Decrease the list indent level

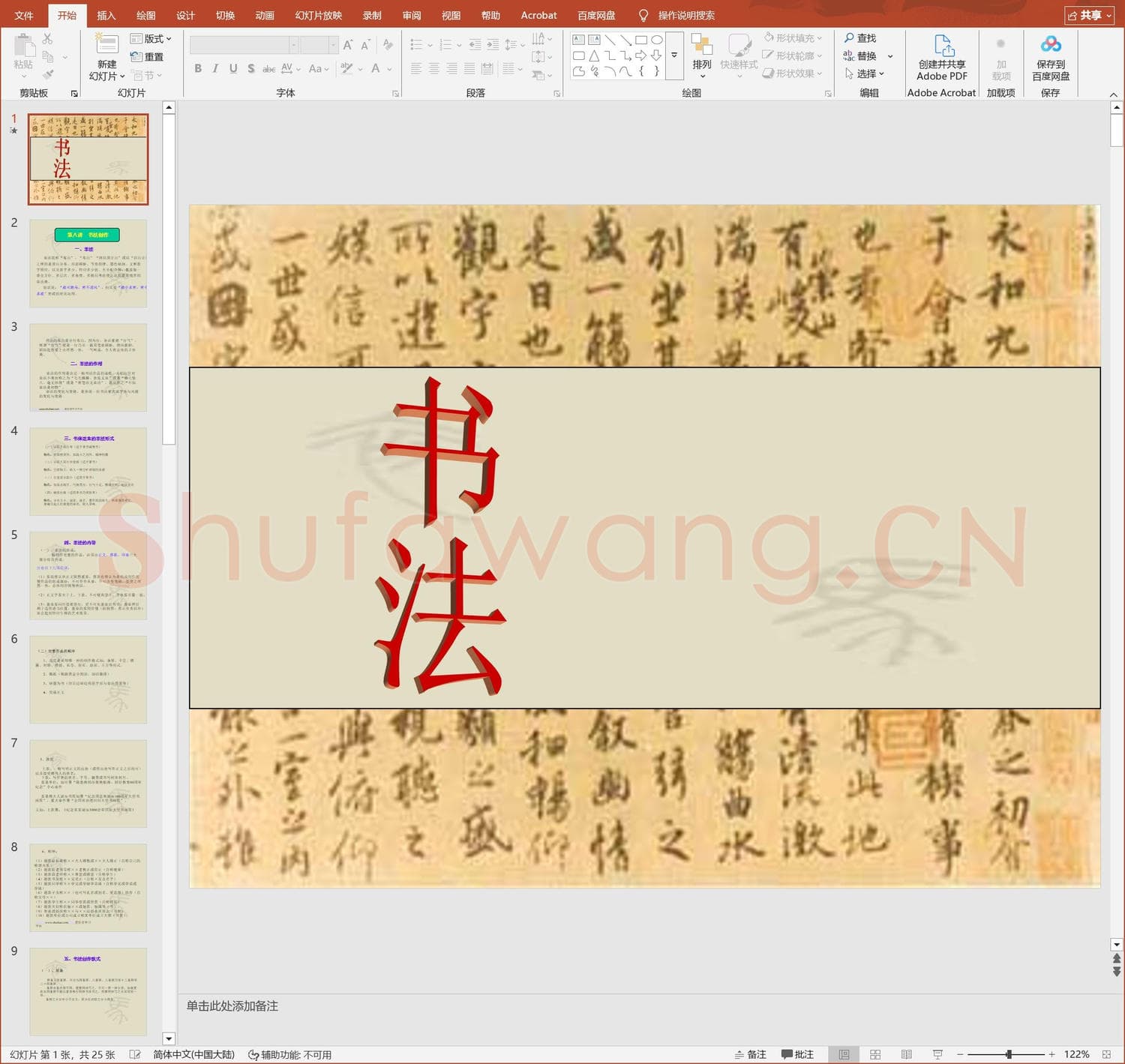coord(475,45)
